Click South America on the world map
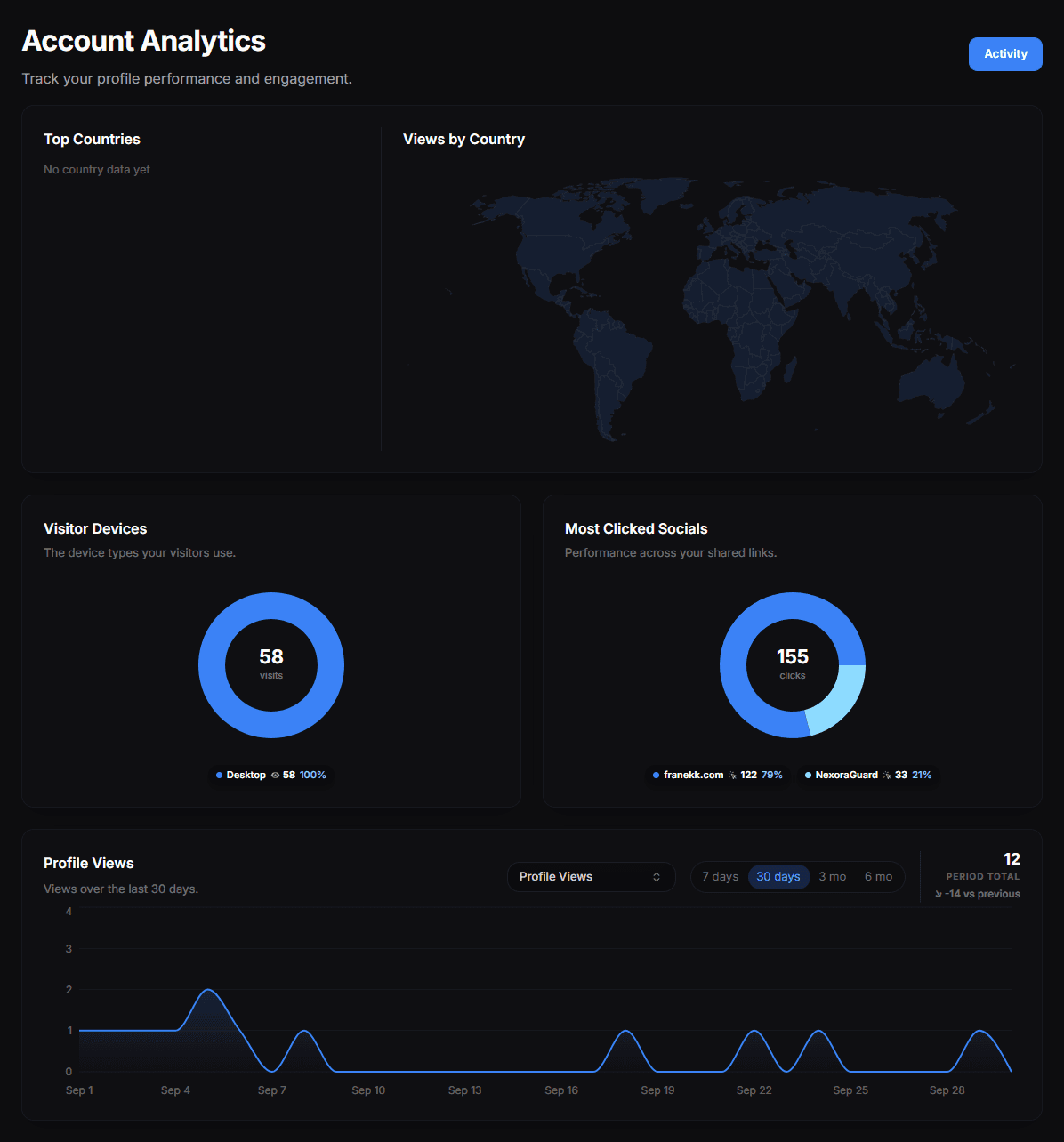The image size is (1064, 1142). pos(612,365)
